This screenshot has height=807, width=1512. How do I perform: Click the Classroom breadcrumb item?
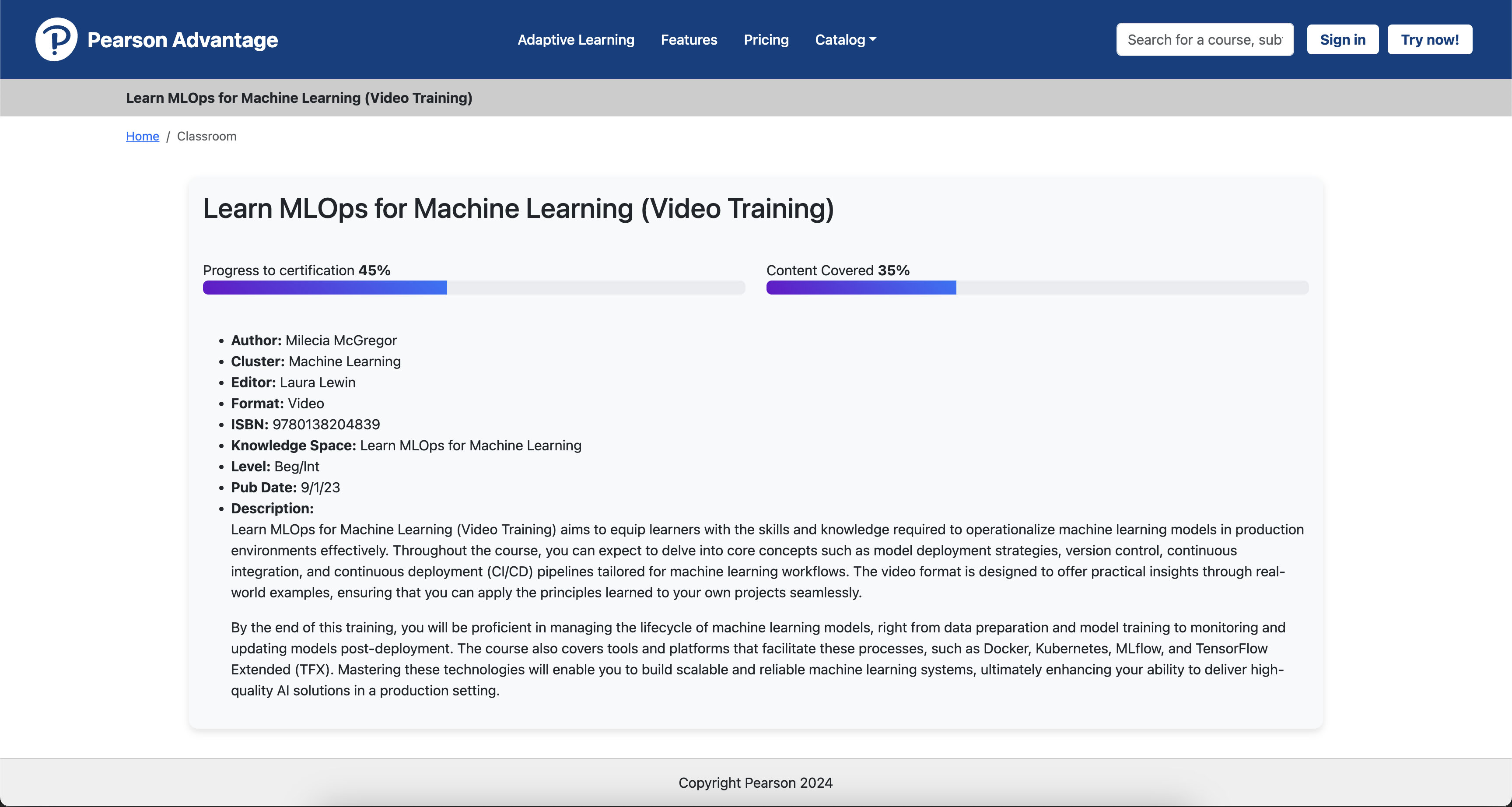[206, 136]
